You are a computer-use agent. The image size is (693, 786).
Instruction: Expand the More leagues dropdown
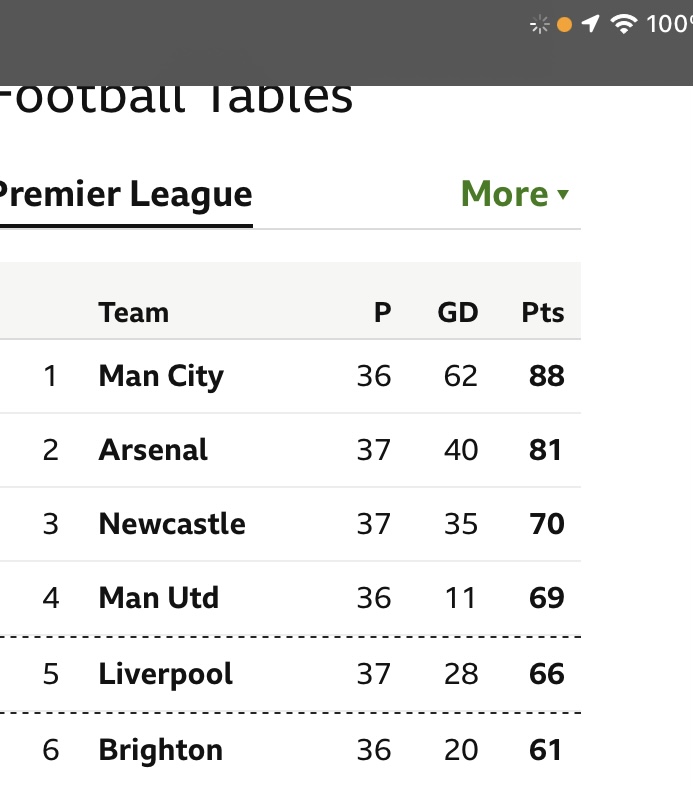514,193
